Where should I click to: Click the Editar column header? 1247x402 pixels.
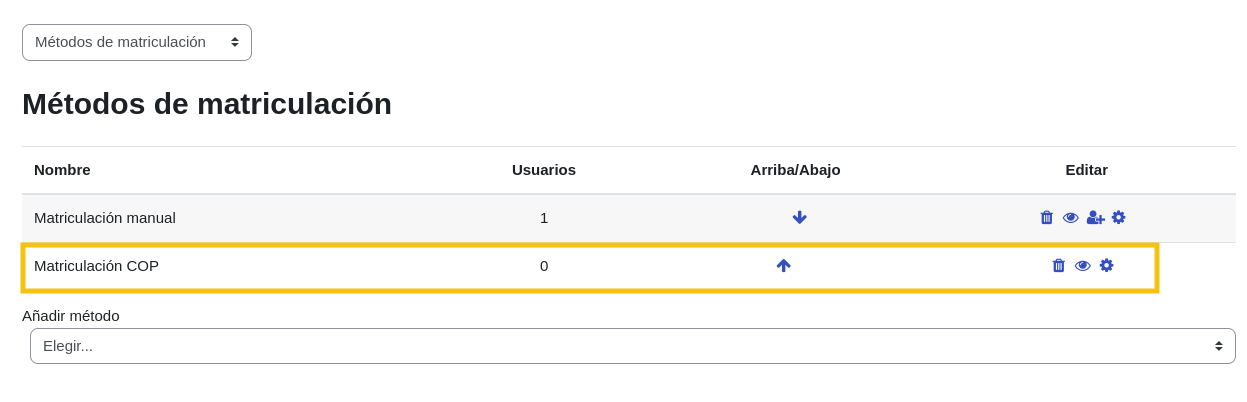coord(1086,170)
